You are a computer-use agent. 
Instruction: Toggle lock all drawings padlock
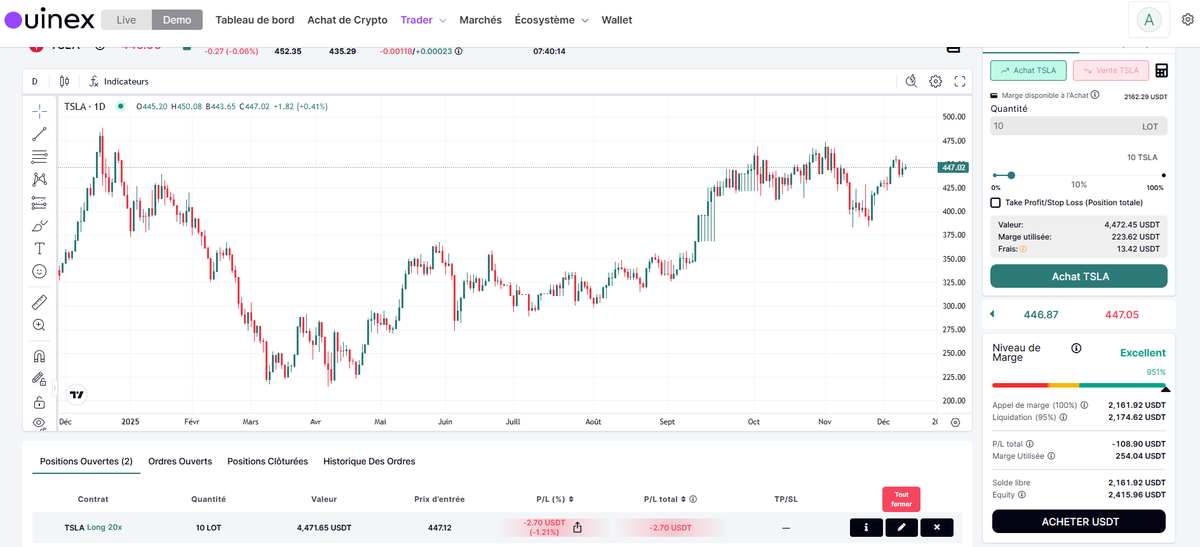coord(39,402)
